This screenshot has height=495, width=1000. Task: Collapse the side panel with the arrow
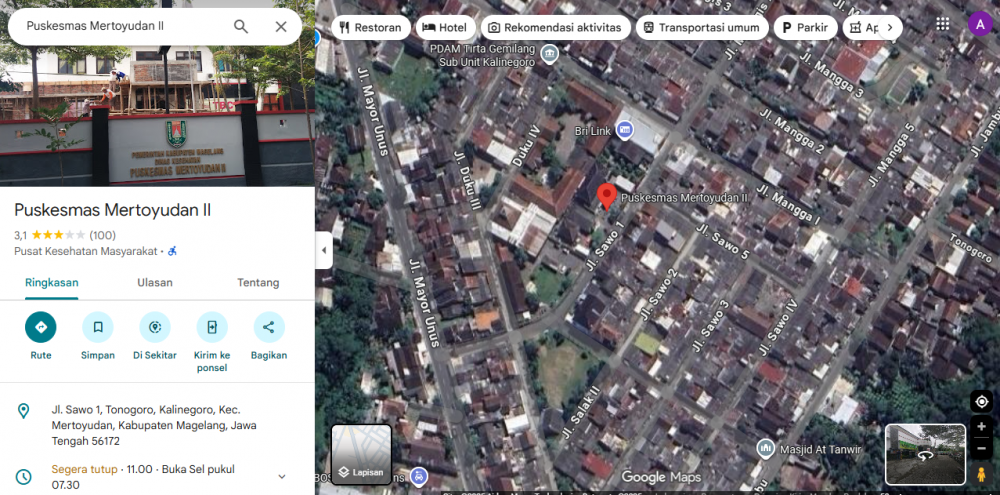tap(324, 250)
